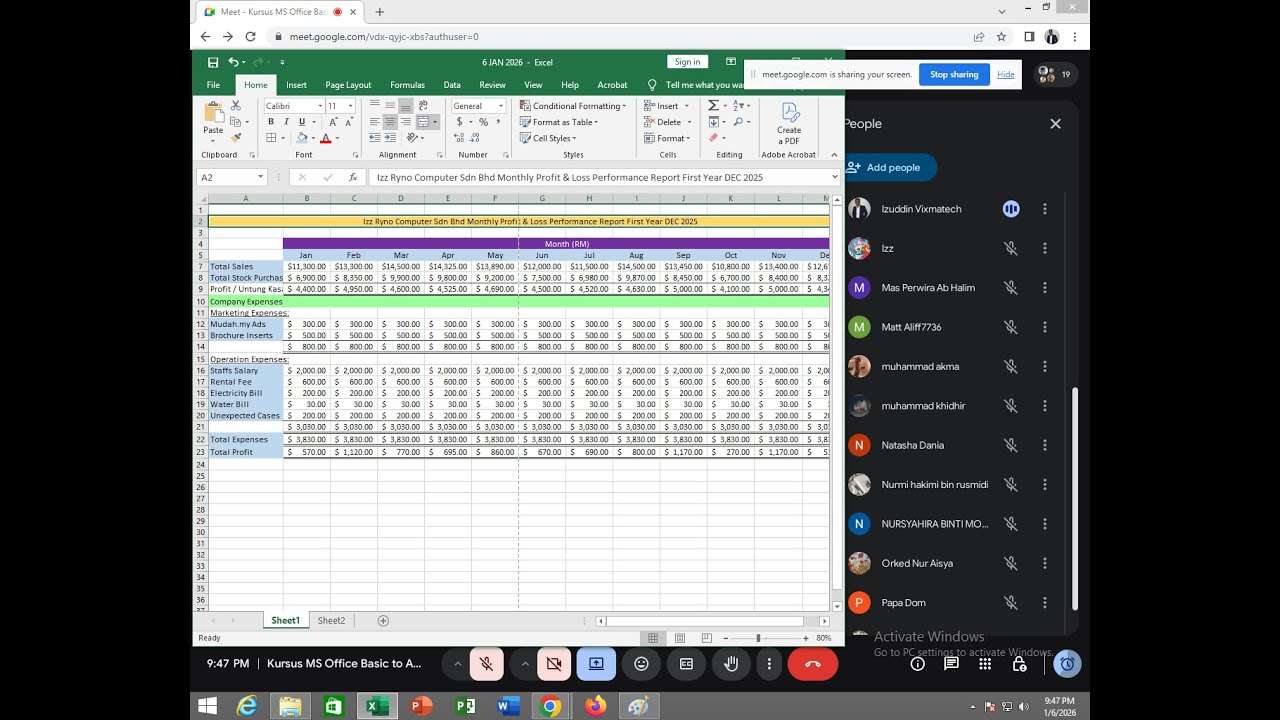Screen dimensions: 1280x720
Task: Click the Accounting dollar format icon
Action: [x=459, y=122]
